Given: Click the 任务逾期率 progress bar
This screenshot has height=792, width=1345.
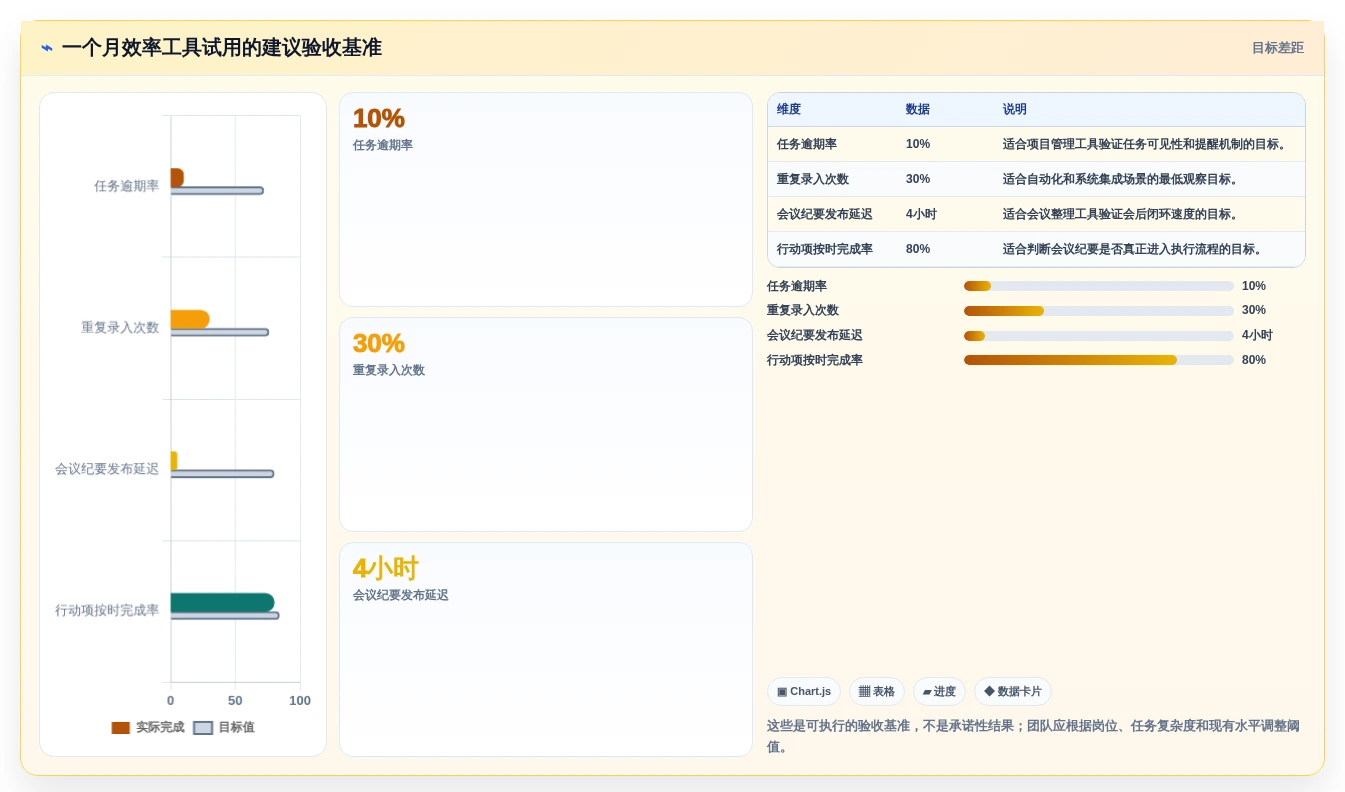Looking at the screenshot, I should click(x=1099, y=286).
